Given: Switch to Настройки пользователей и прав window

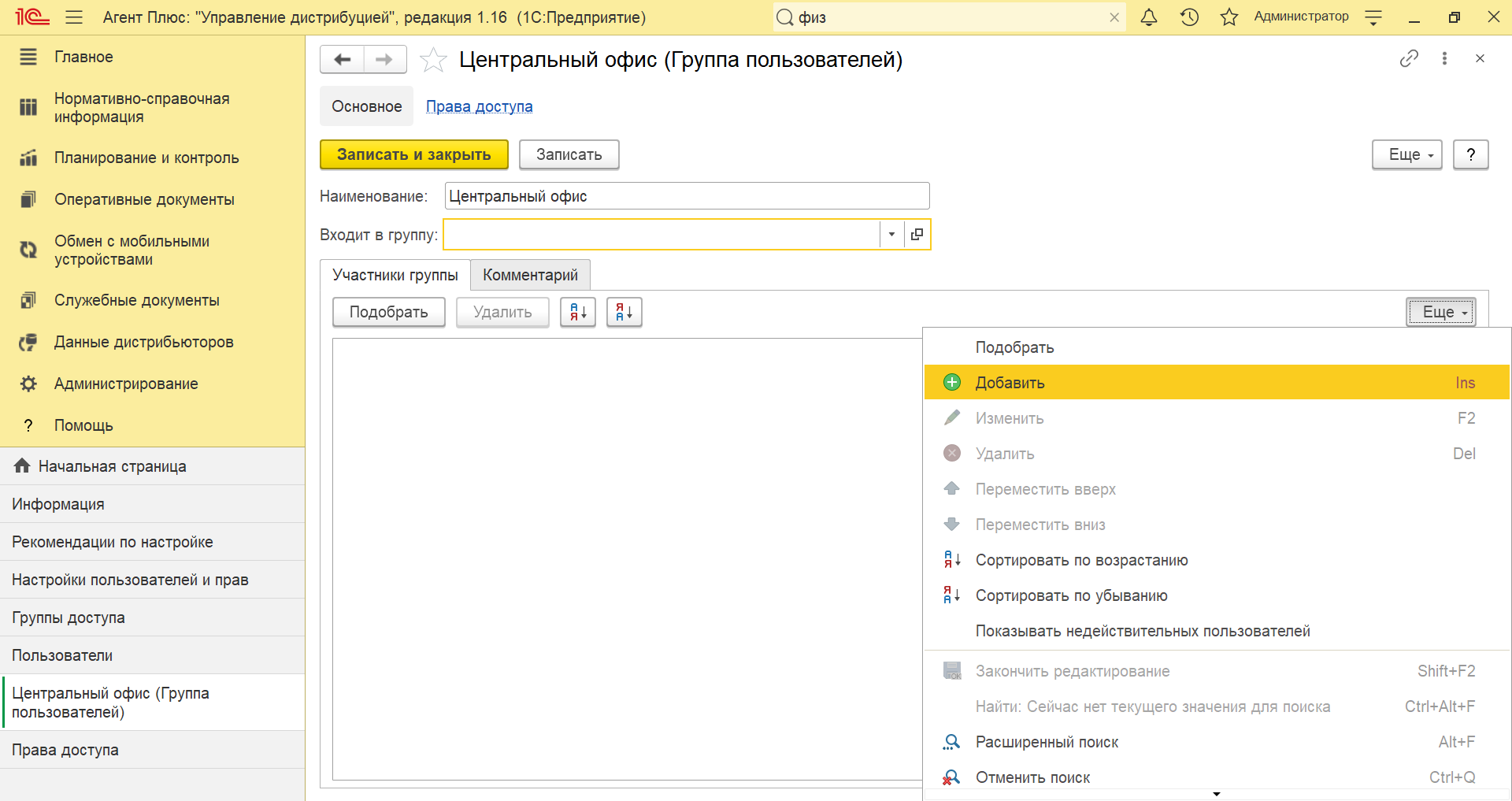Looking at the screenshot, I should coord(152,580).
